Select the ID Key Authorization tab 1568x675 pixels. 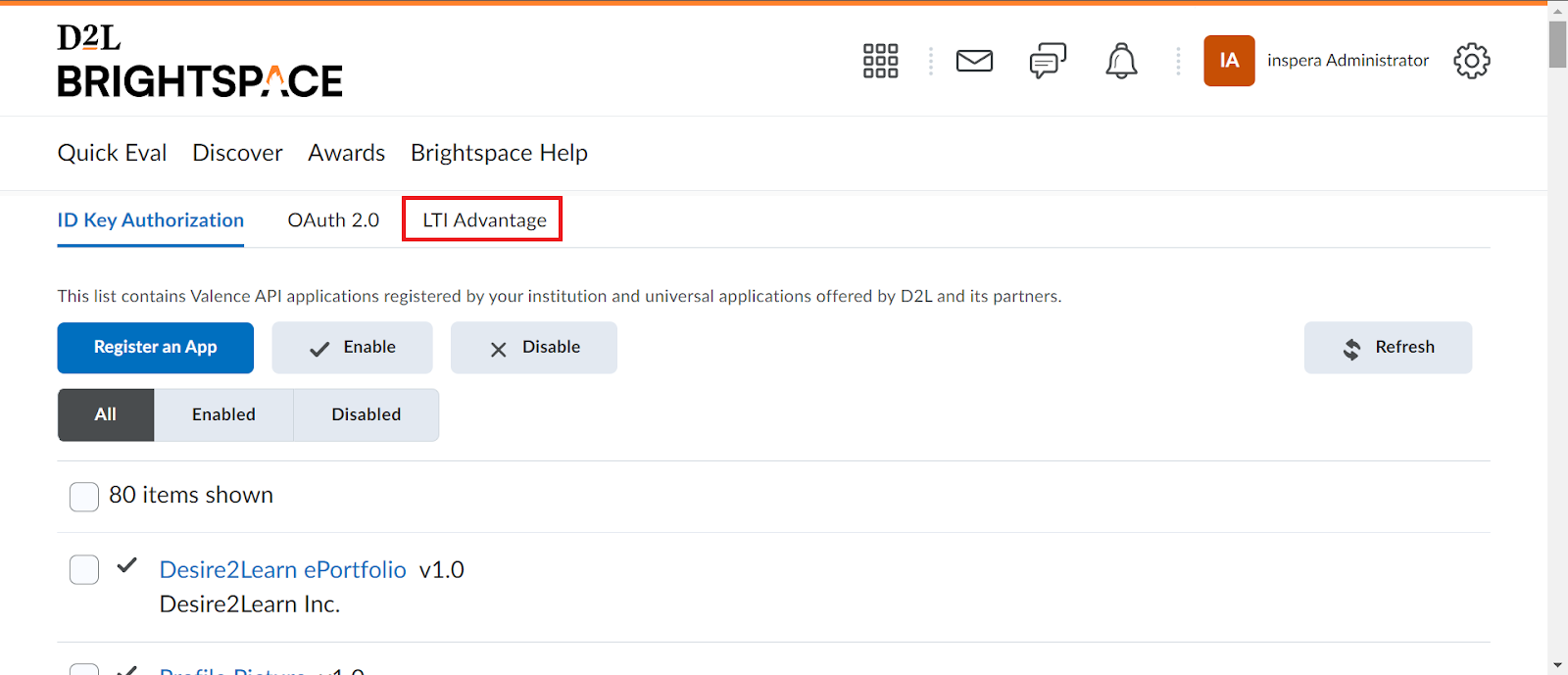[150, 220]
